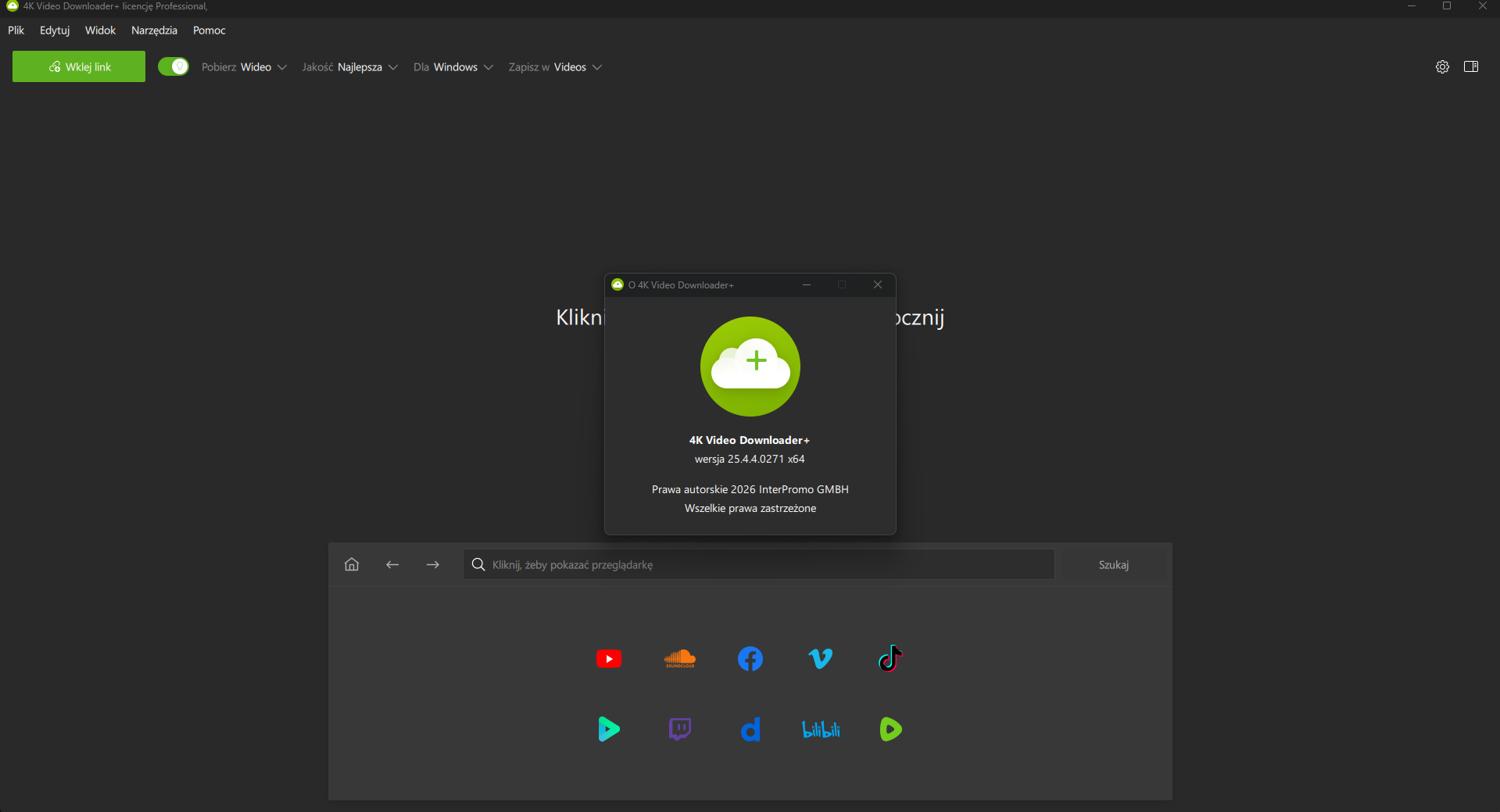The image size is (1500, 812).
Task: Open the Plik menu
Action: point(16,30)
